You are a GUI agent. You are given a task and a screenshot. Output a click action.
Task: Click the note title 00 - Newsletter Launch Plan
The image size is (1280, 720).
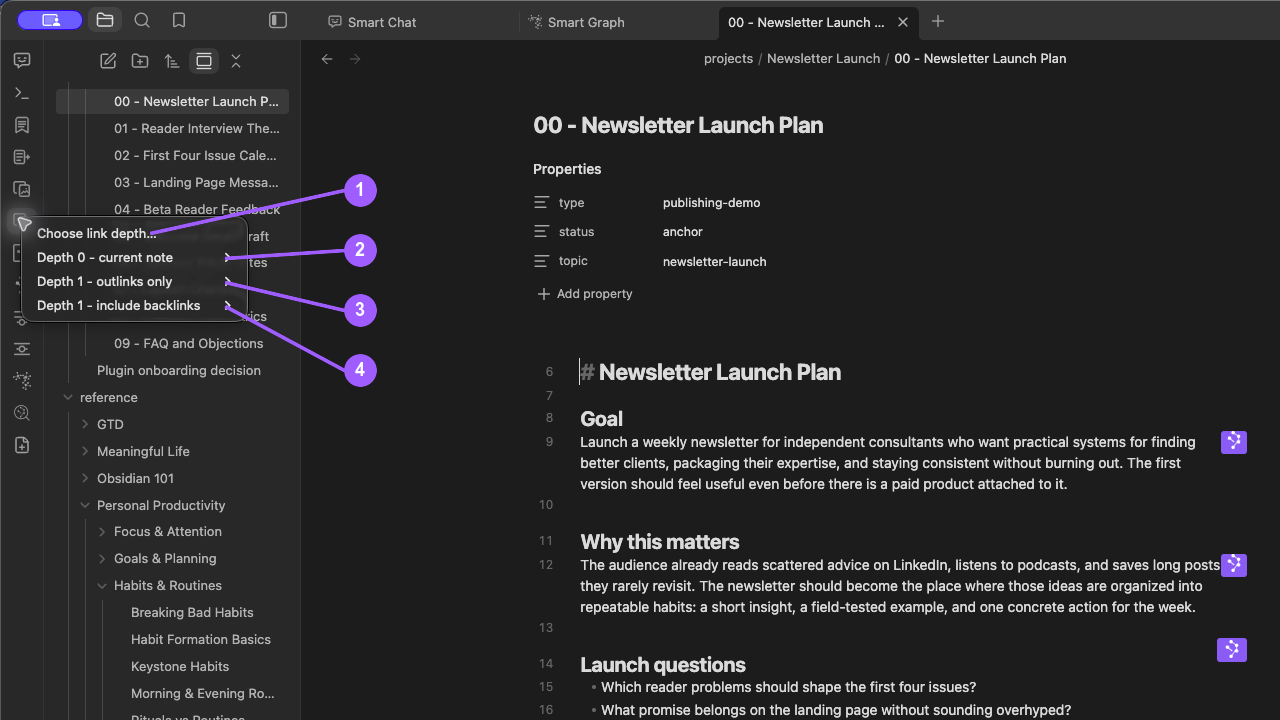tap(678, 125)
